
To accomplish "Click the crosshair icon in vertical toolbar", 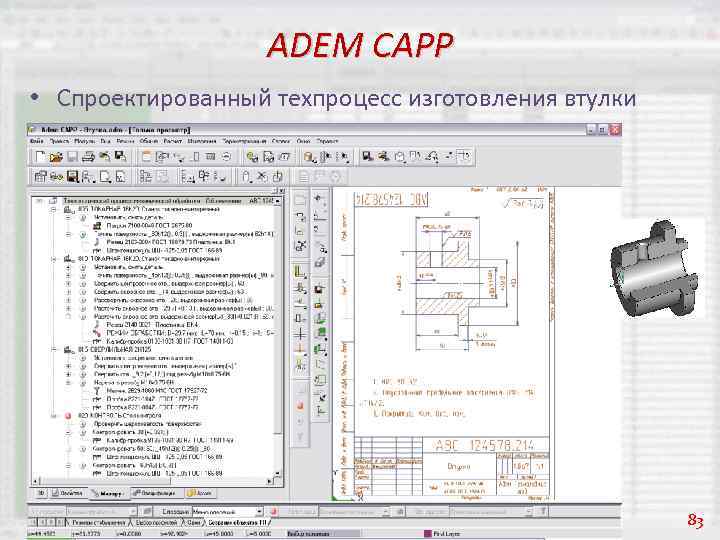I will (x=300, y=333).
